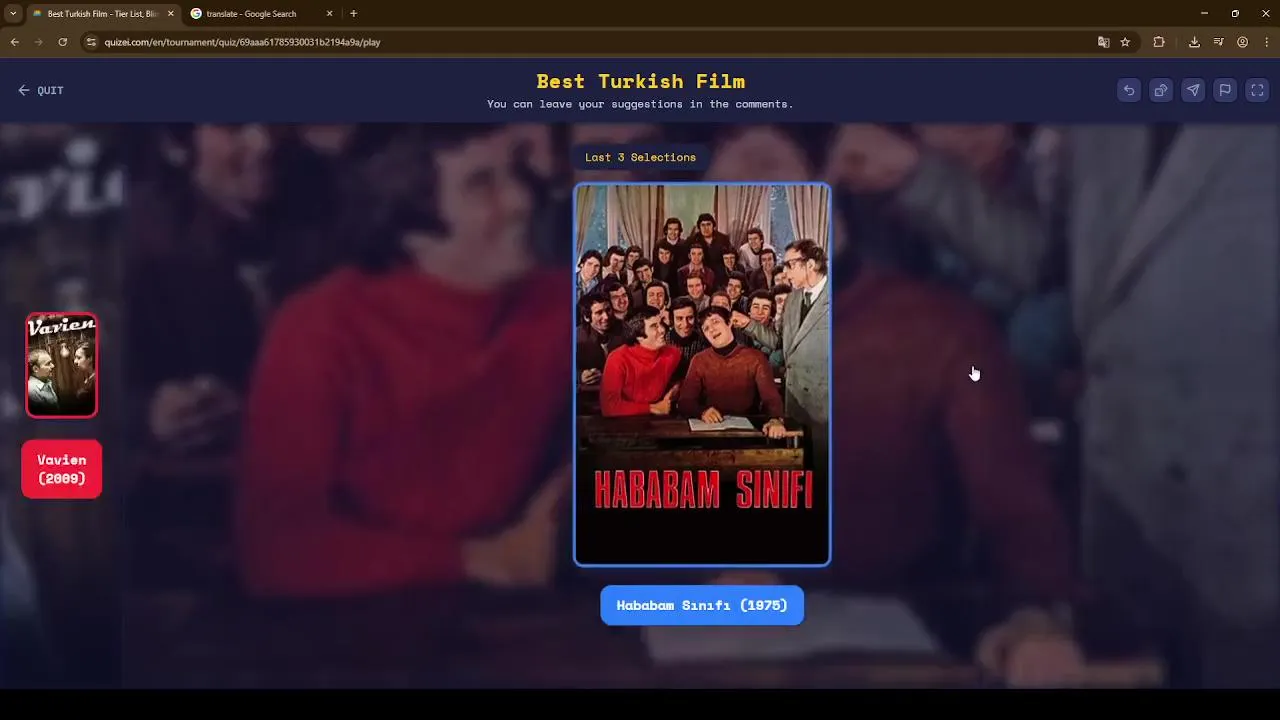Click the comments suggestion subtitle text
The image size is (1280, 720).
tap(640, 104)
